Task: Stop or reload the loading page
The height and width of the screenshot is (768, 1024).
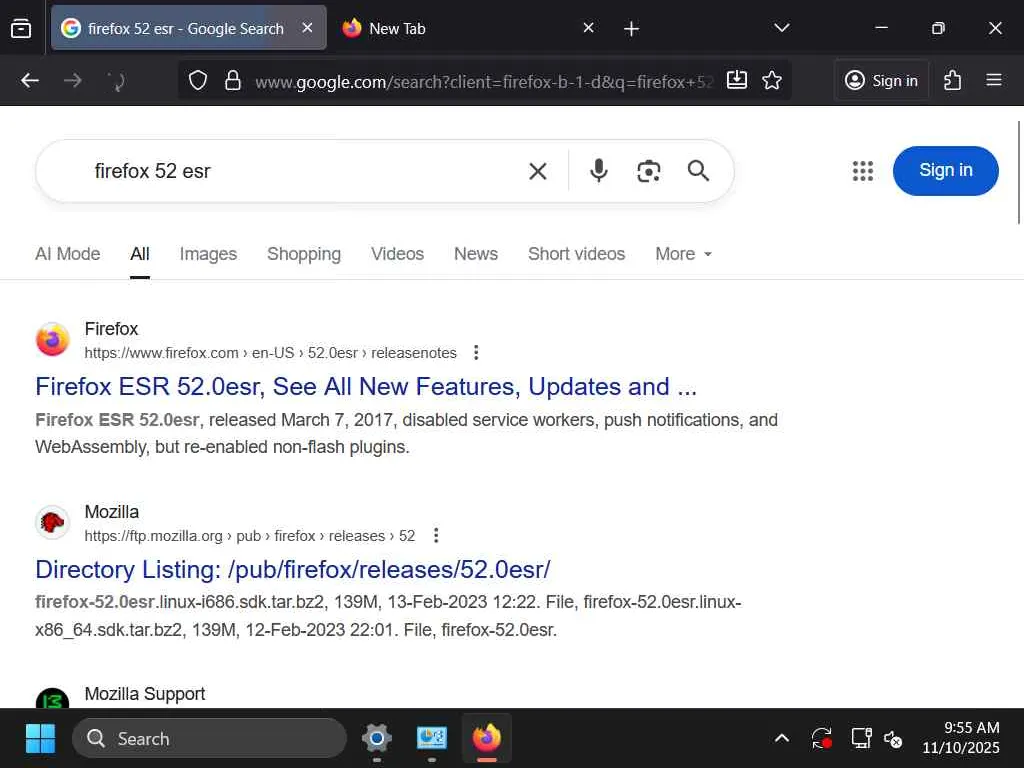Action: [x=116, y=81]
